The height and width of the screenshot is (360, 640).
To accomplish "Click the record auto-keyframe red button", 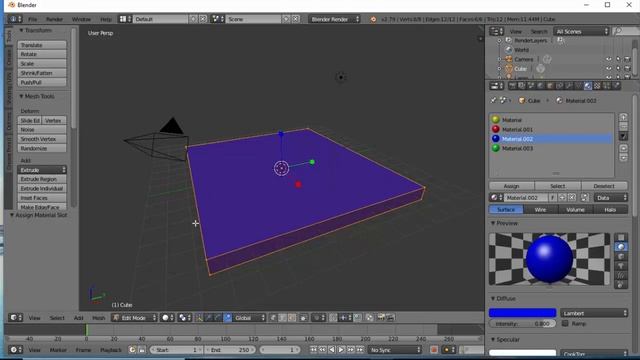I will click(434, 350).
